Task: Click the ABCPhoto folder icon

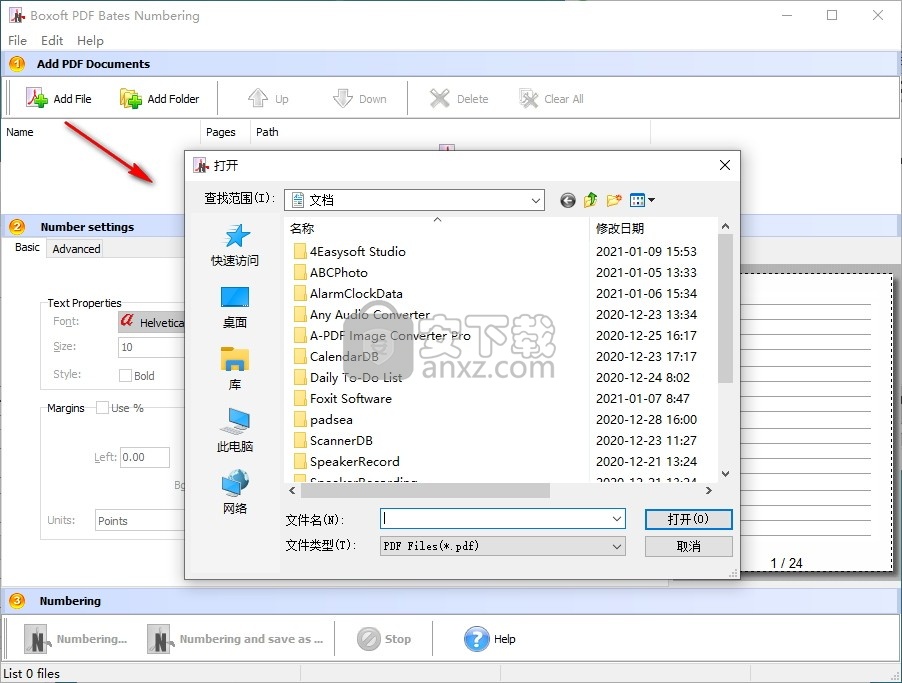Action: pyautogui.click(x=300, y=272)
